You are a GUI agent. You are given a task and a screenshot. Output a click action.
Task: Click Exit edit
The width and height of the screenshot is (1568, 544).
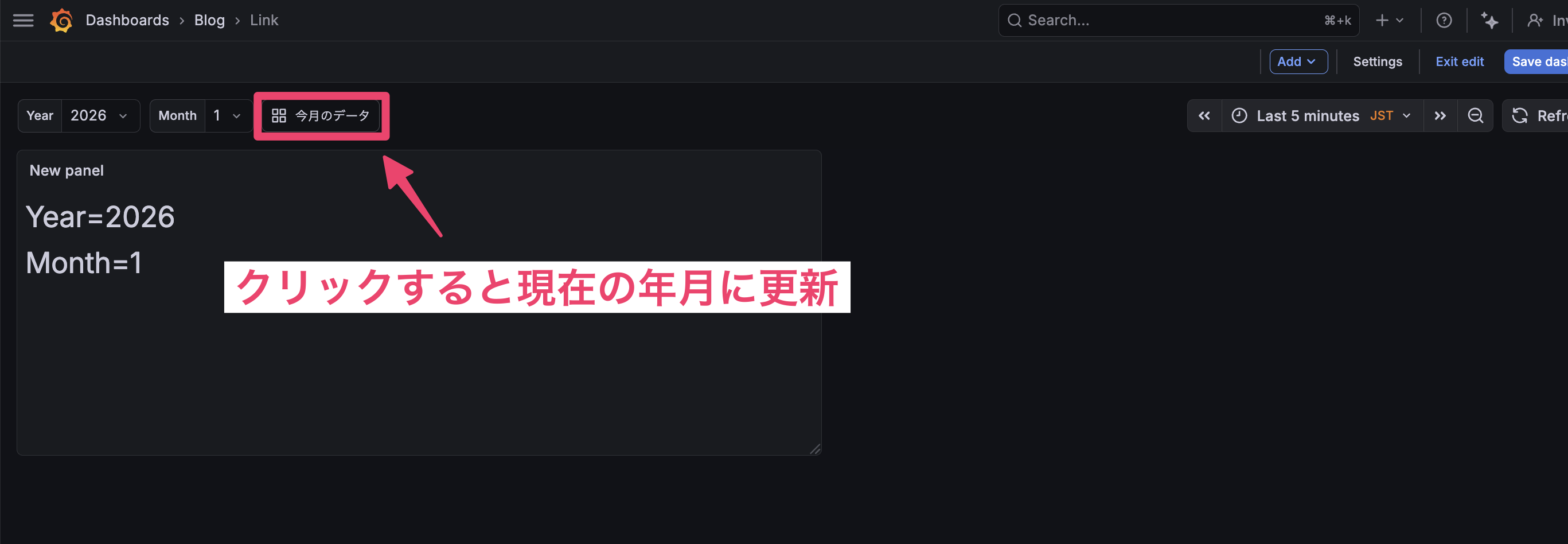coord(1459,61)
